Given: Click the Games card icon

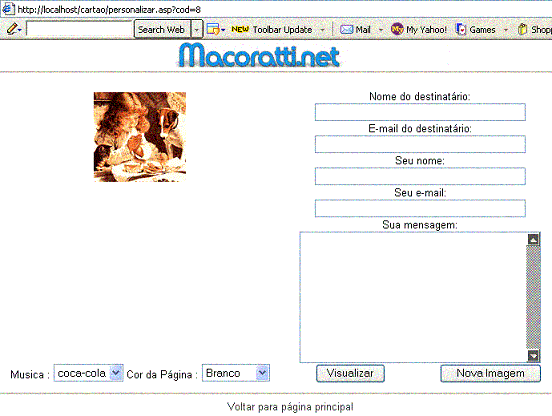Looking at the screenshot, I should [x=461, y=29].
